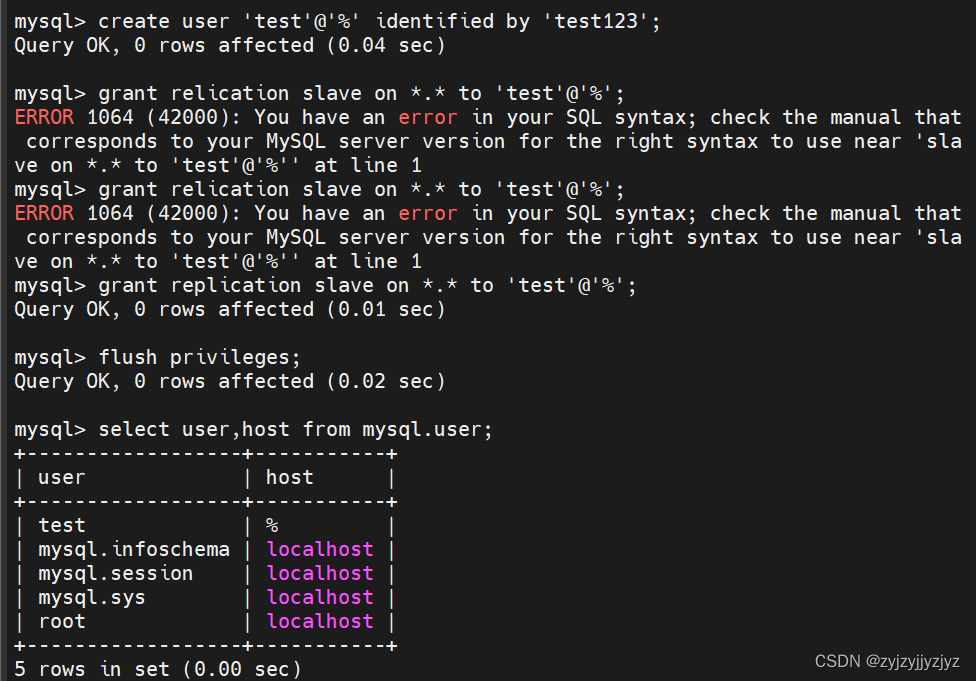The height and width of the screenshot is (681, 976).
Task: Click the '%' host cell
Action: 272,525
